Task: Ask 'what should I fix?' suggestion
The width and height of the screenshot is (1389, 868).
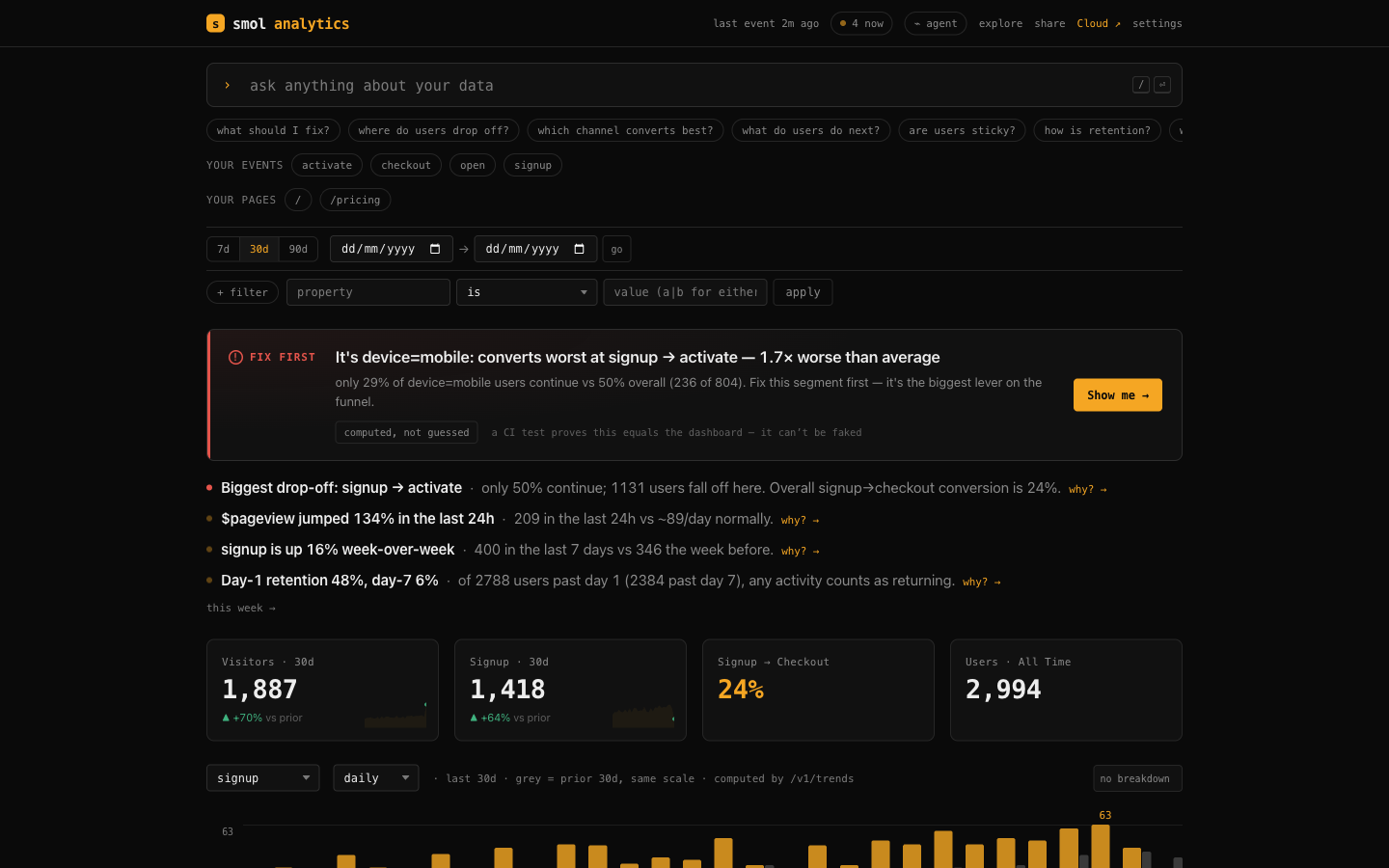Action: click(273, 130)
